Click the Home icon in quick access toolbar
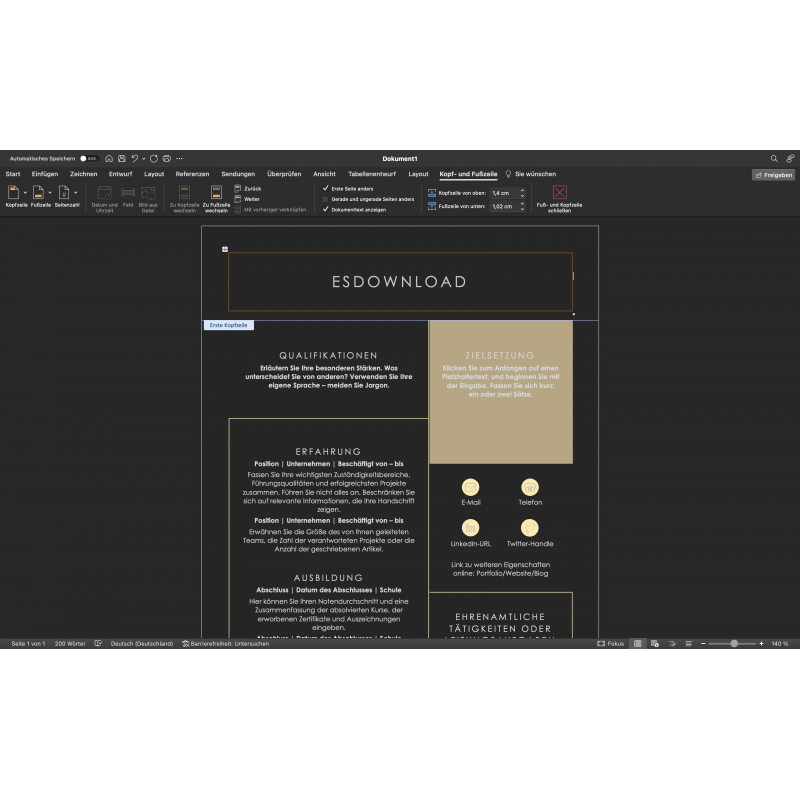This screenshot has width=800, height=800. (109, 158)
